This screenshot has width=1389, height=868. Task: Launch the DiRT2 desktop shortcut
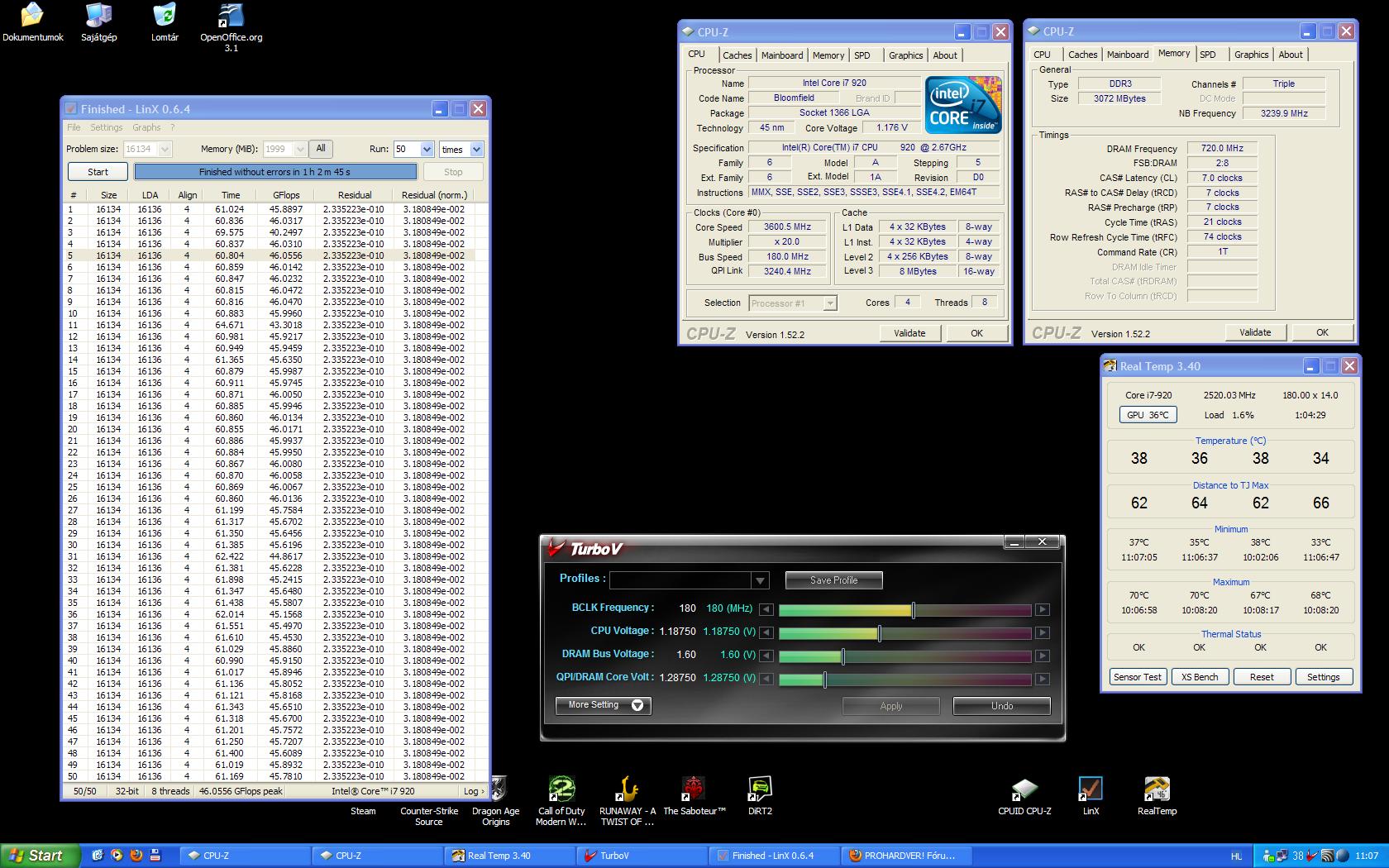point(760,796)
